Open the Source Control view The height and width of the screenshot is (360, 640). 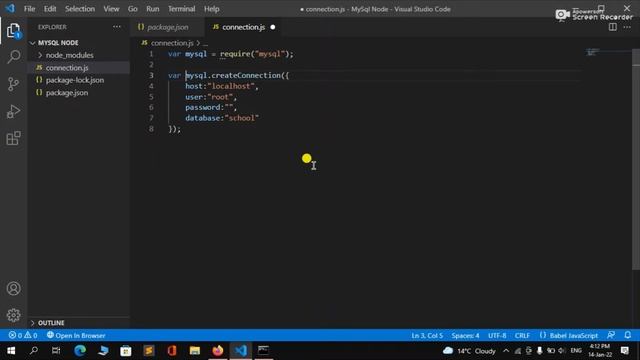pos(13,84)
